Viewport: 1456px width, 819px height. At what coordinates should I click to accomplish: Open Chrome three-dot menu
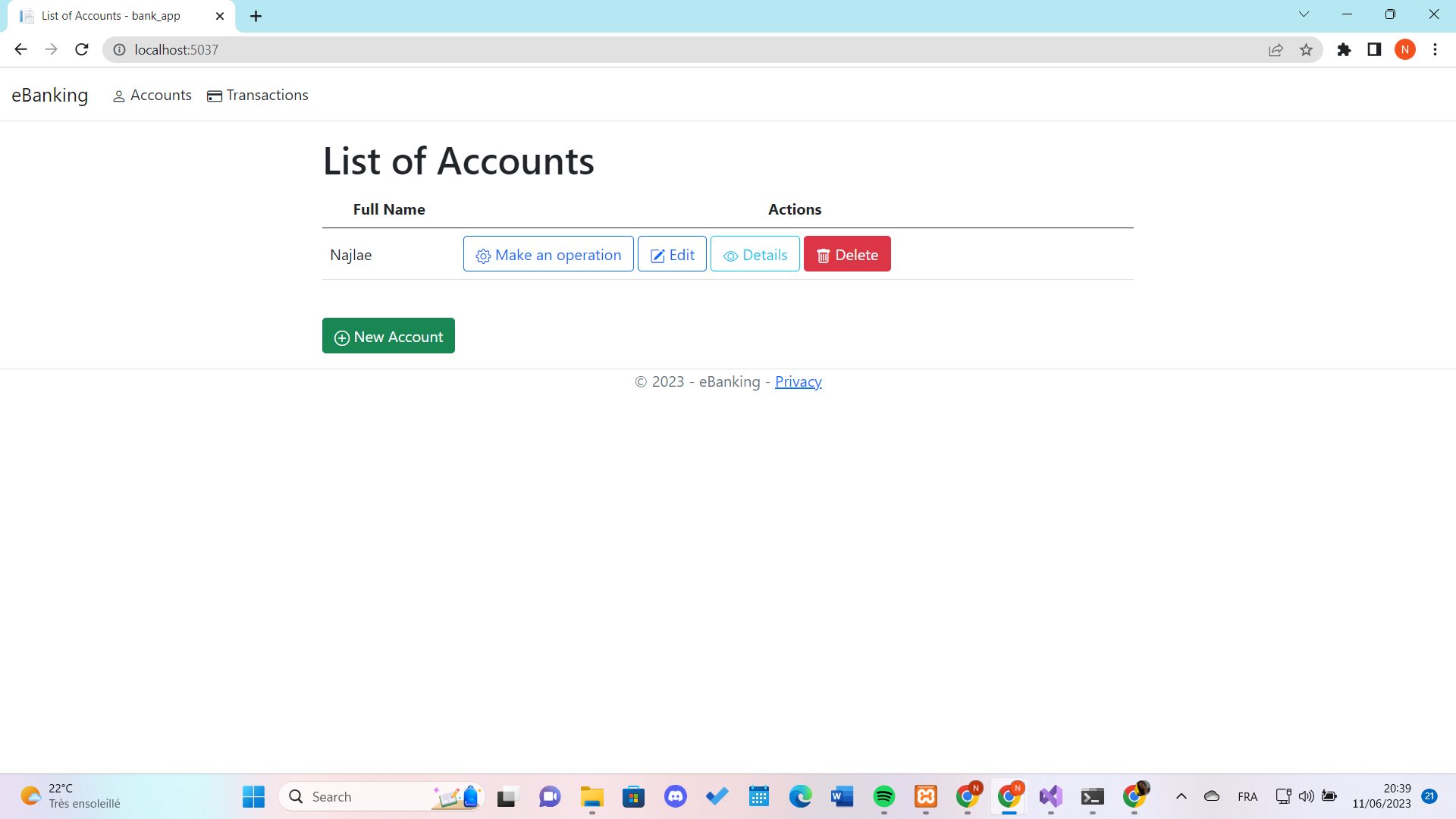1435,50
